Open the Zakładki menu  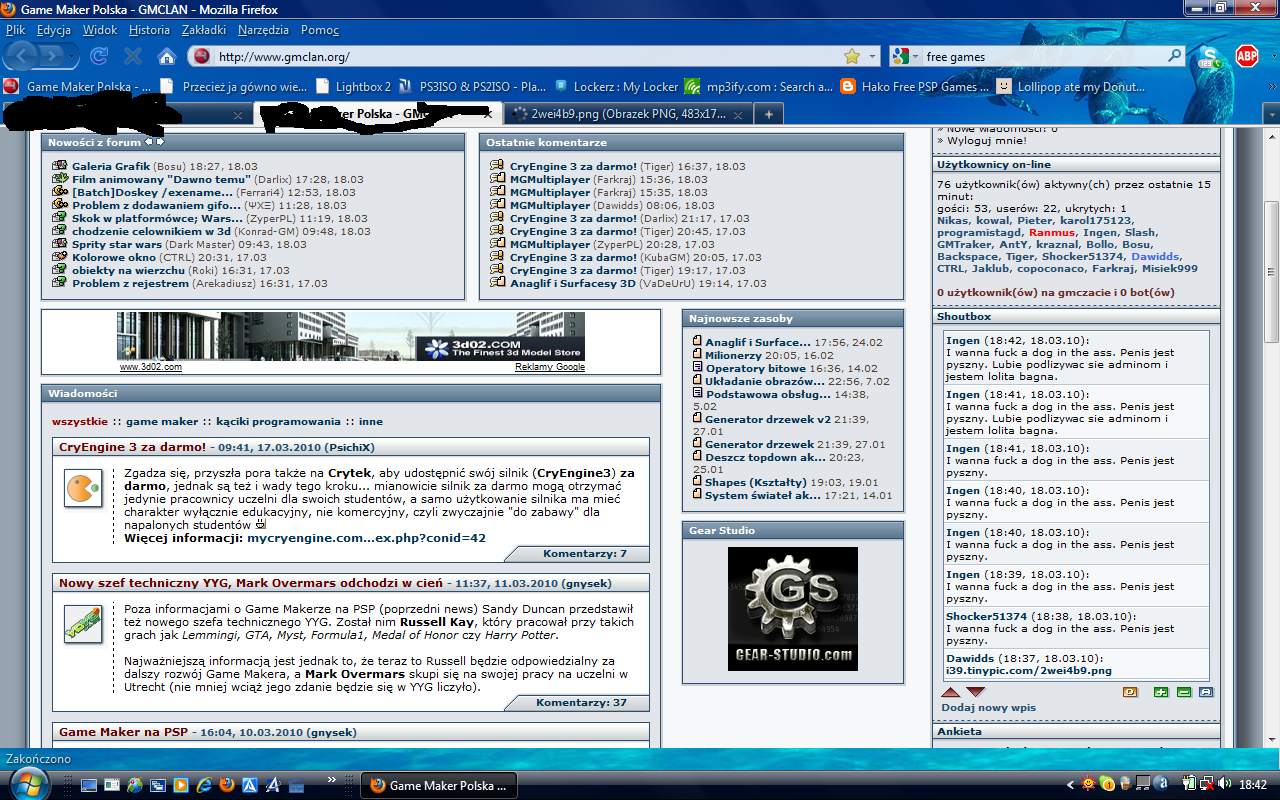pyautogui.click(x=203, y=30)
